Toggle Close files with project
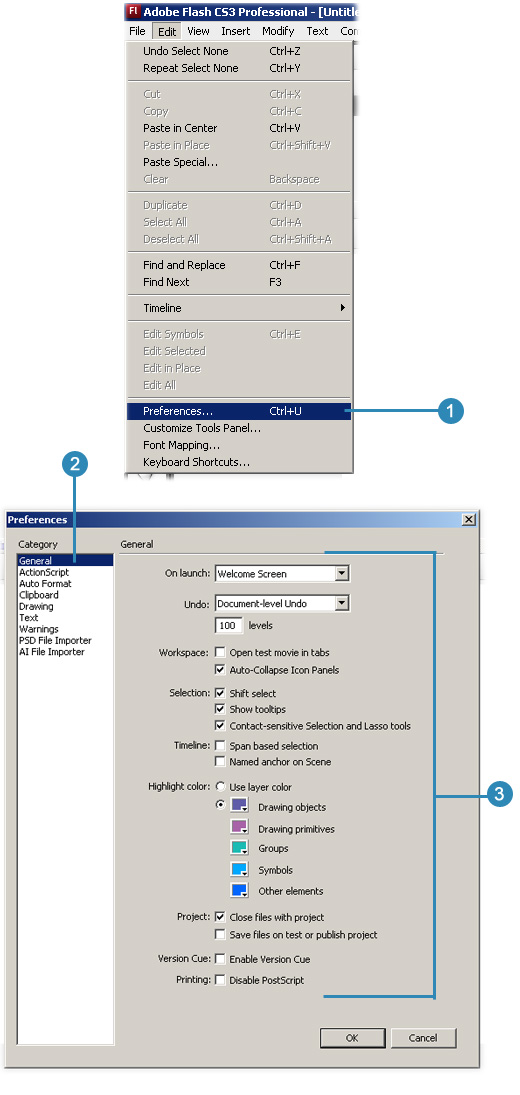Viewport: 520px width, 1095px height. coord(221,917)
